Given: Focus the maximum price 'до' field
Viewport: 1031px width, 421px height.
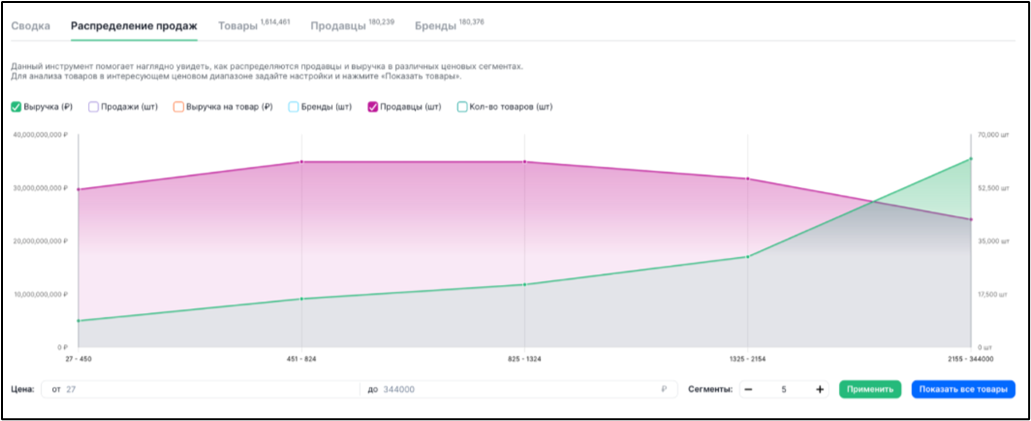Looking at the screenshot, I should pos(519,389).
